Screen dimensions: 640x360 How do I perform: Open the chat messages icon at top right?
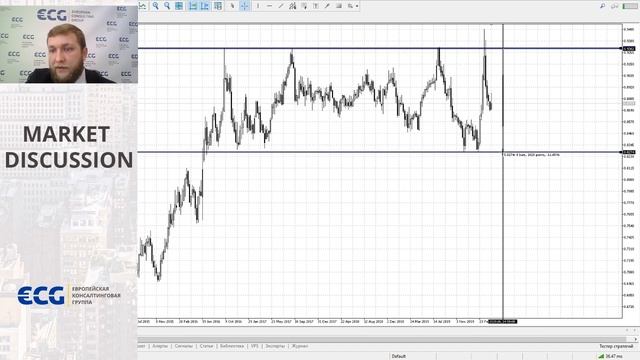click(614, 6)
